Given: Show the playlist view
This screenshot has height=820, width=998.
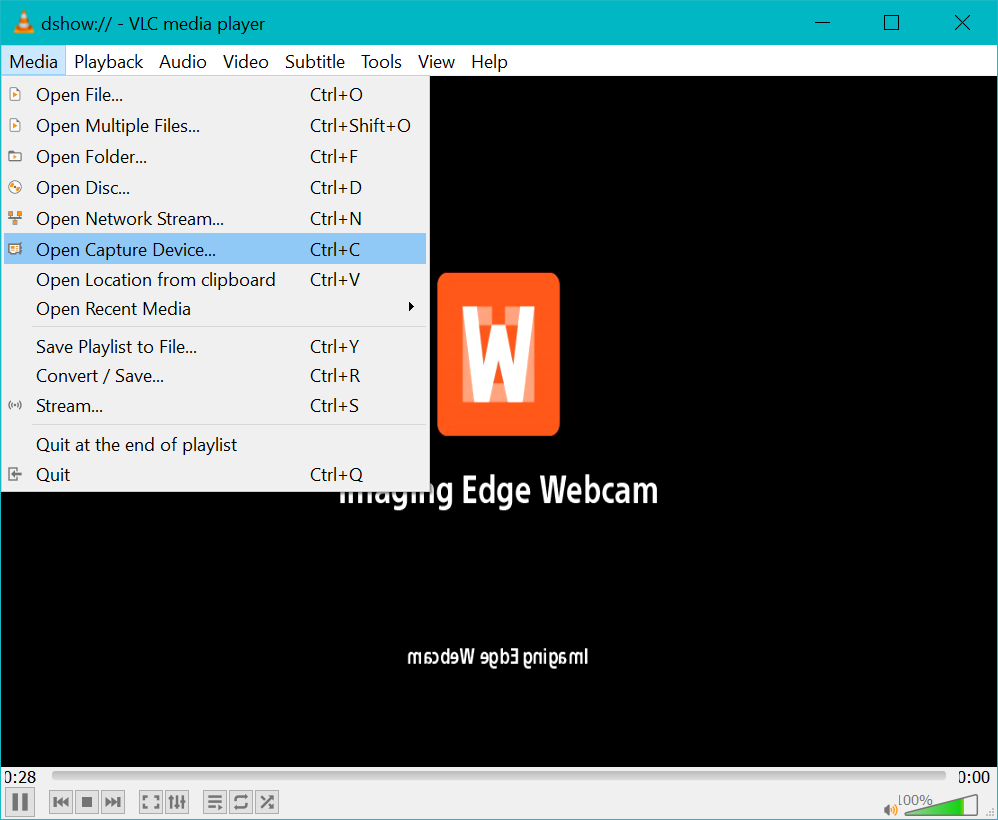Looking at the screenshot, I should (214, 801).
